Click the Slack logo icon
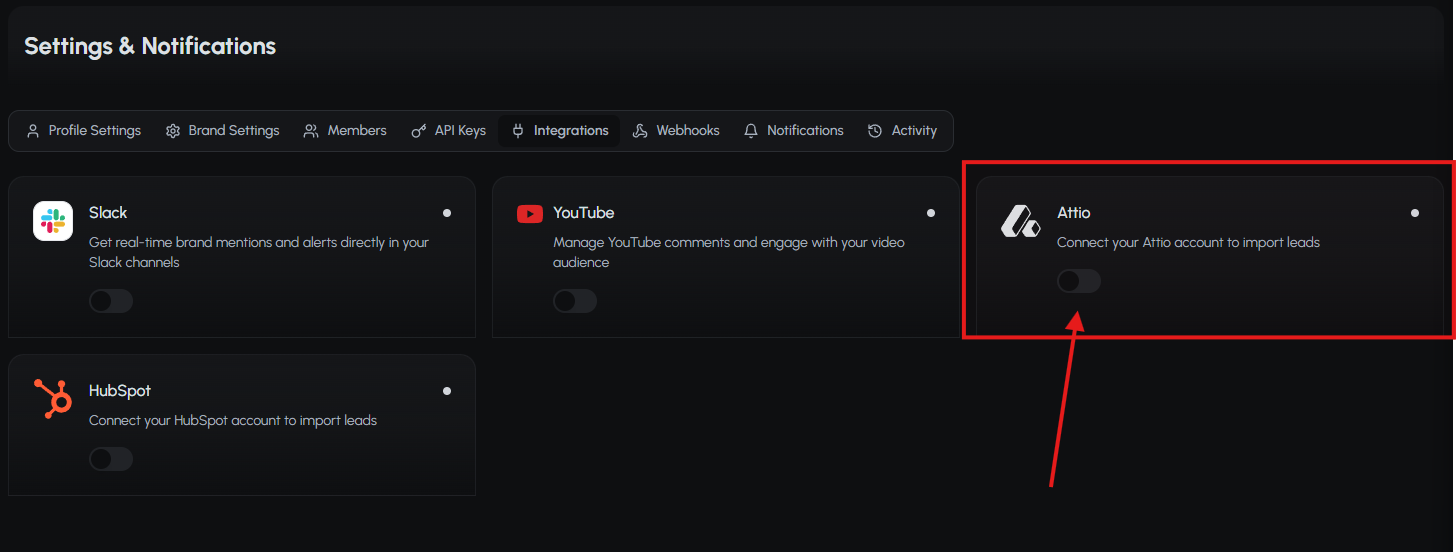The image size is (1456, 552). 53,221
